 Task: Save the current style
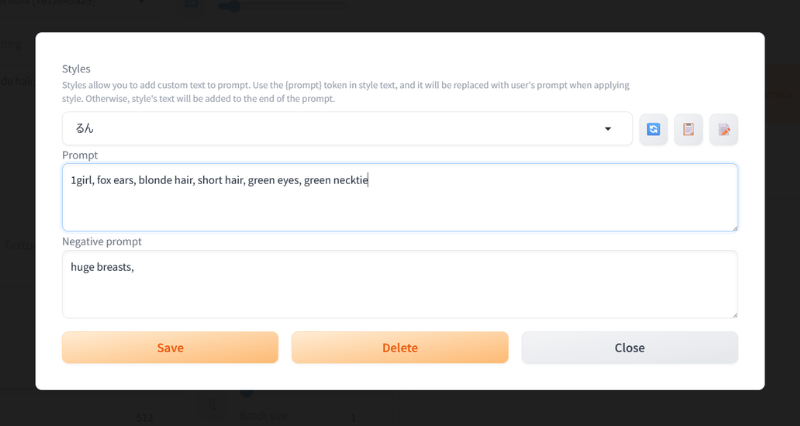tap(170, 348)
